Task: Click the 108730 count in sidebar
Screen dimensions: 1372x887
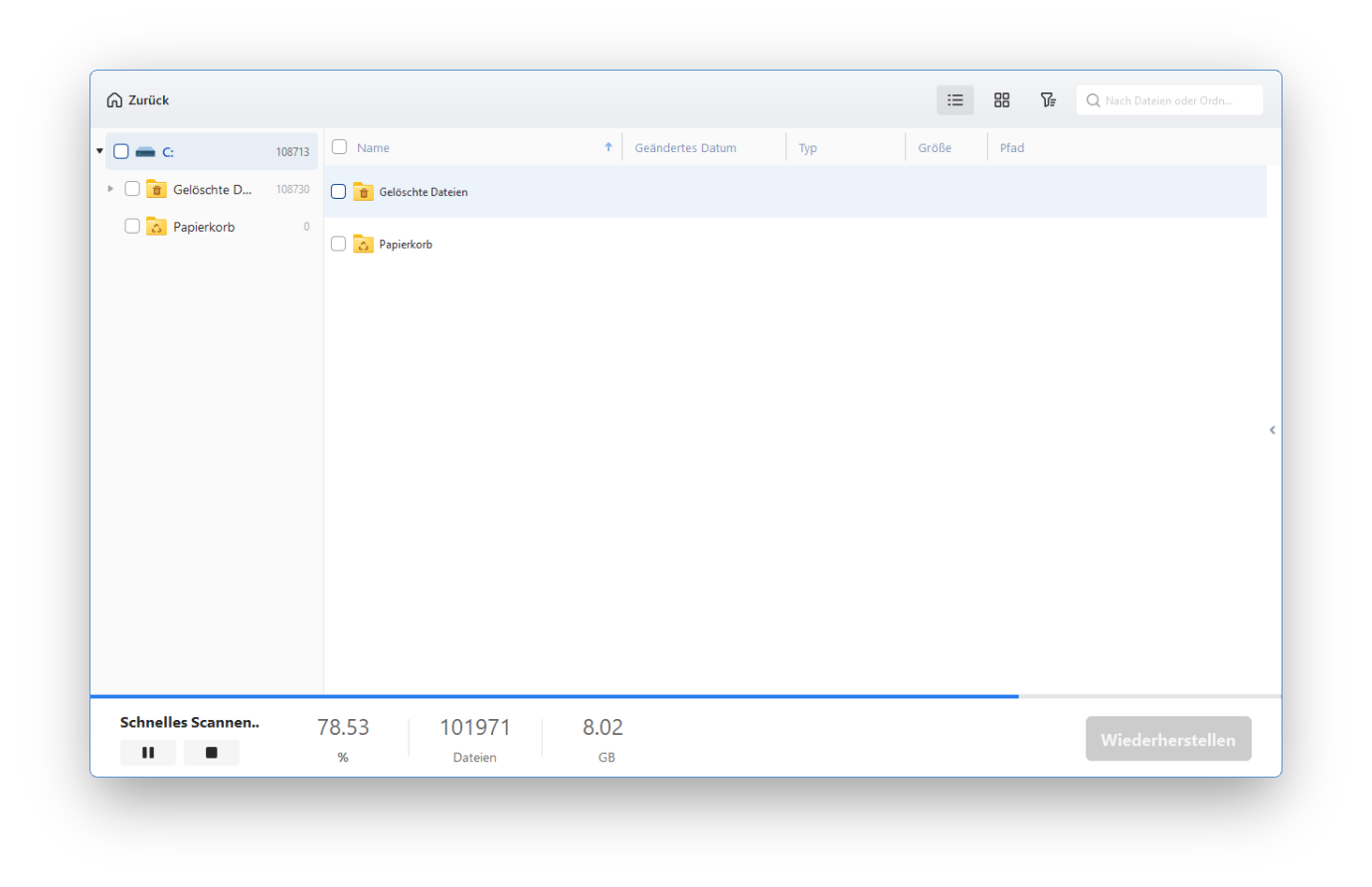Action: 292,189
